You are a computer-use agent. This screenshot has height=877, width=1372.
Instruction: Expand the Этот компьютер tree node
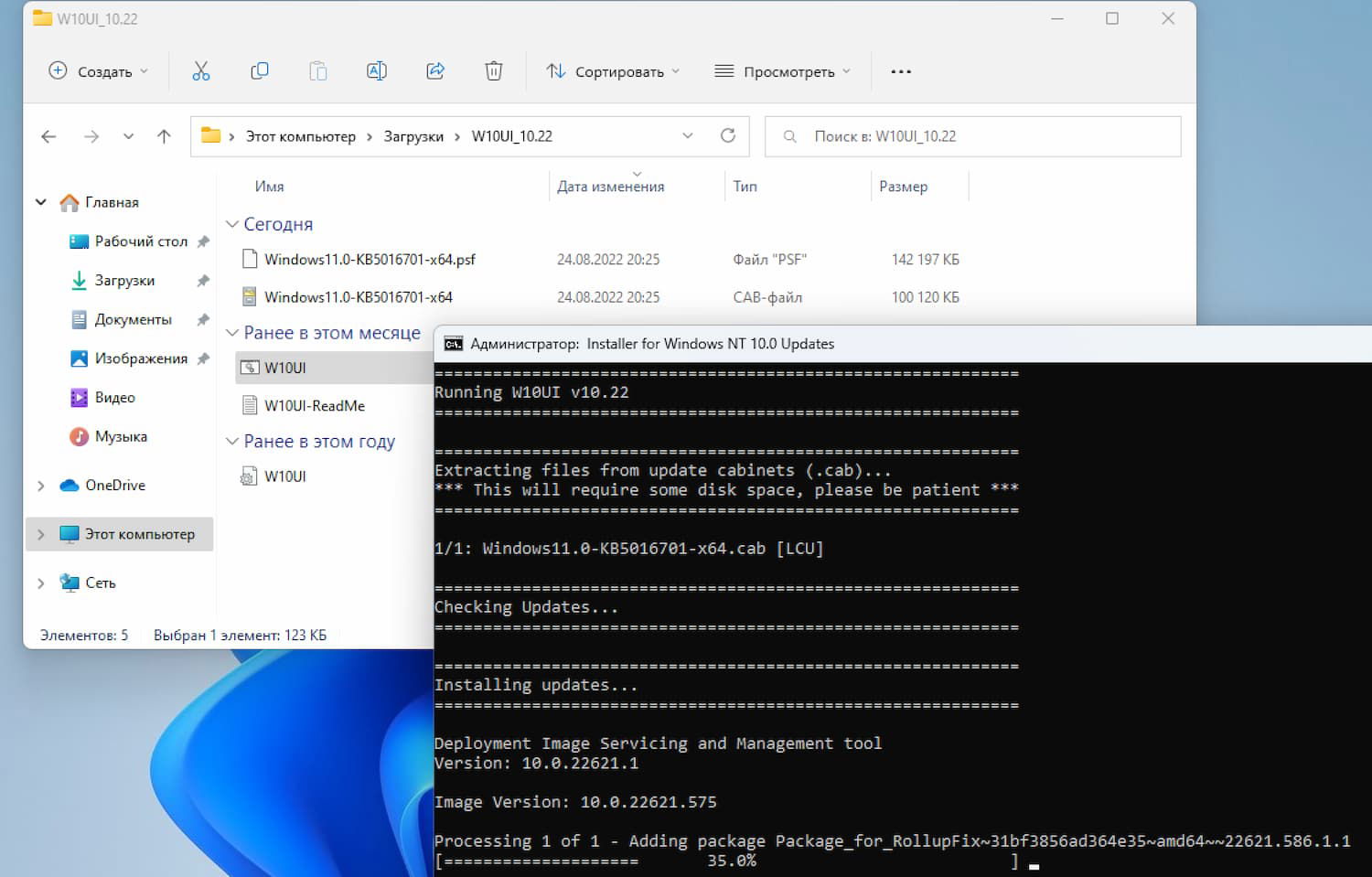coord(41,534)
